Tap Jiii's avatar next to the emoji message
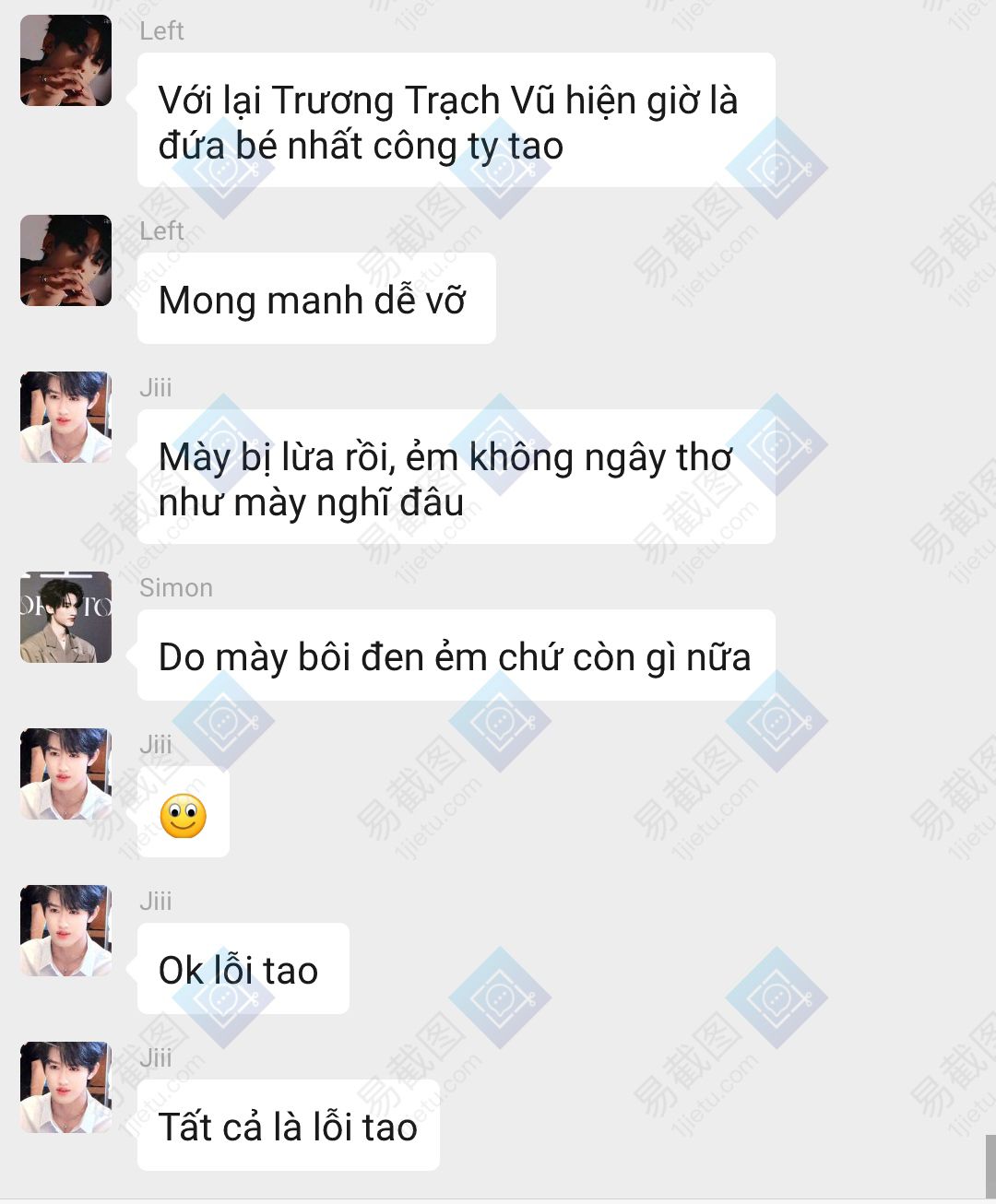Viewport: 996px width, 1204px height. 65,773
